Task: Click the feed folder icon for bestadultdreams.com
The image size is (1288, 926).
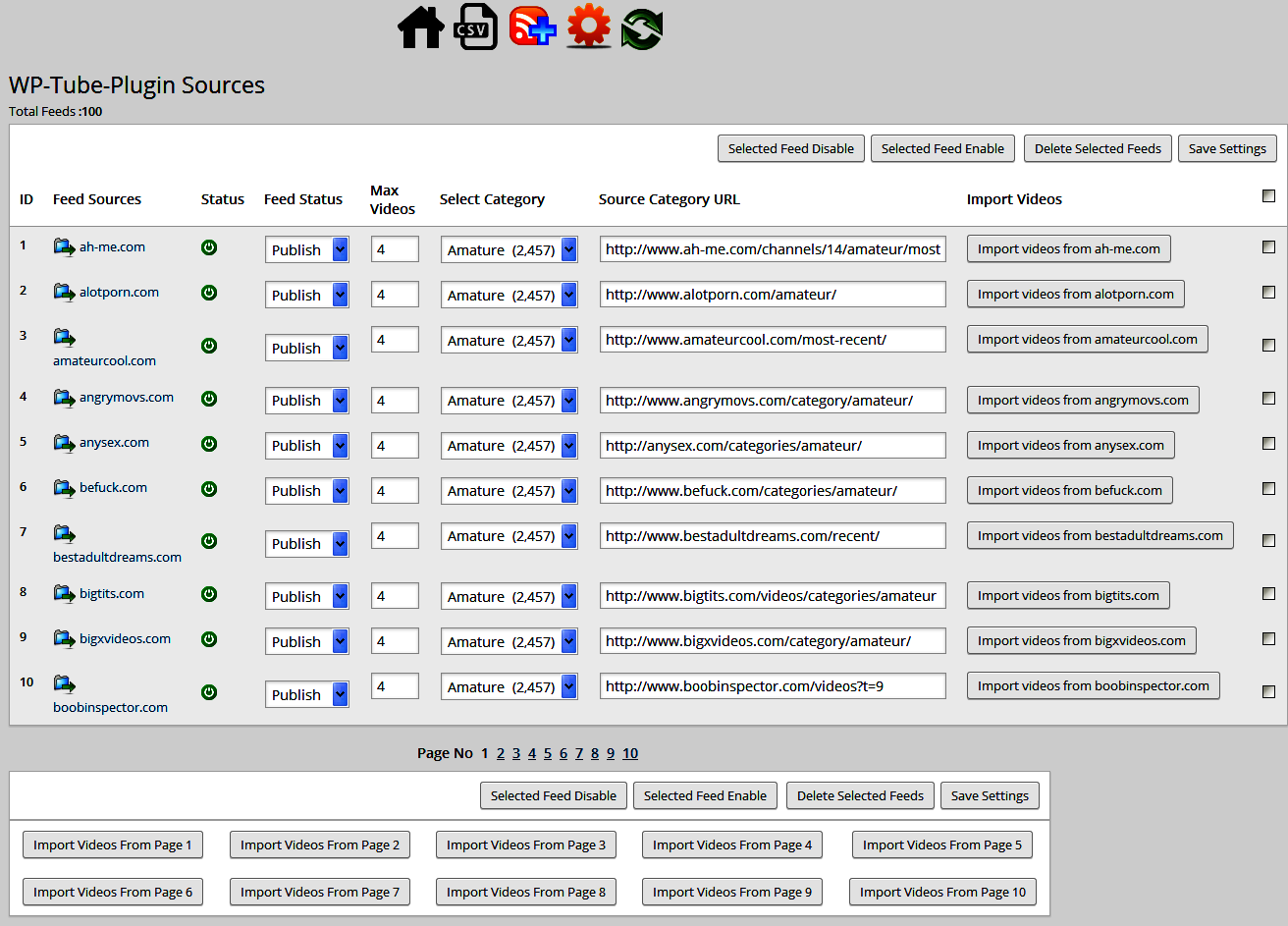Action: pyautogui.click(x=65, y=533)
